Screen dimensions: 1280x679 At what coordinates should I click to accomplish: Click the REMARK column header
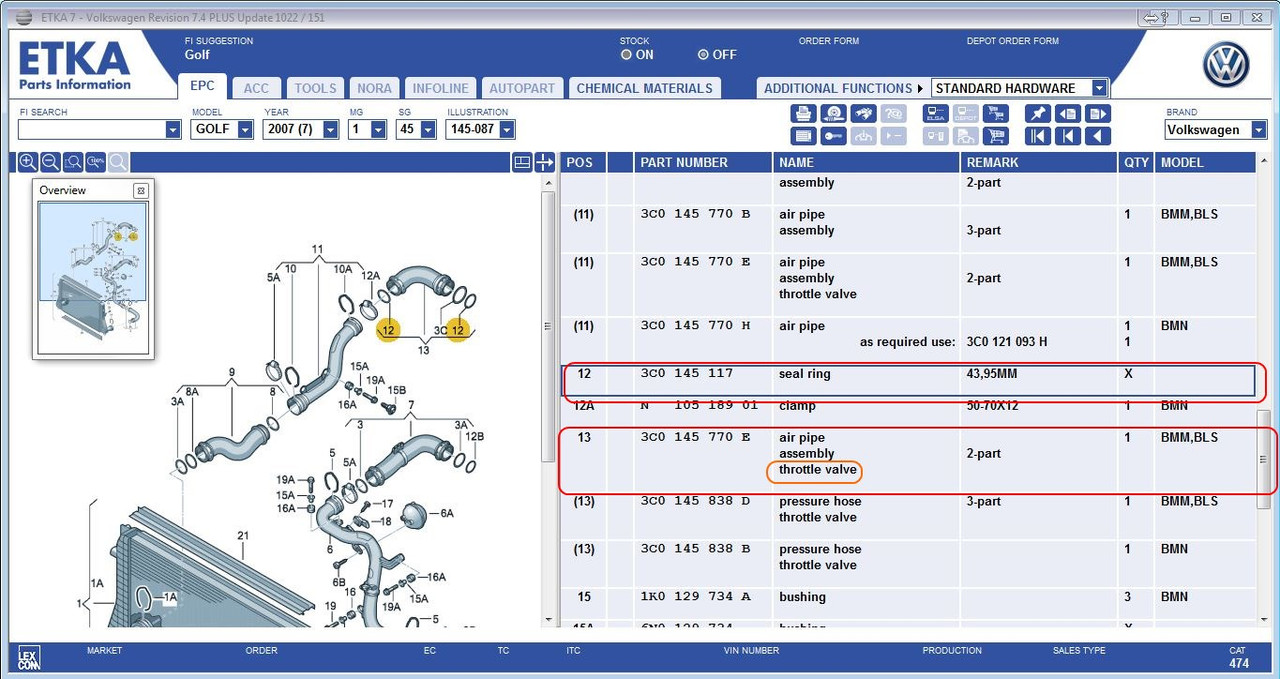1040,162
